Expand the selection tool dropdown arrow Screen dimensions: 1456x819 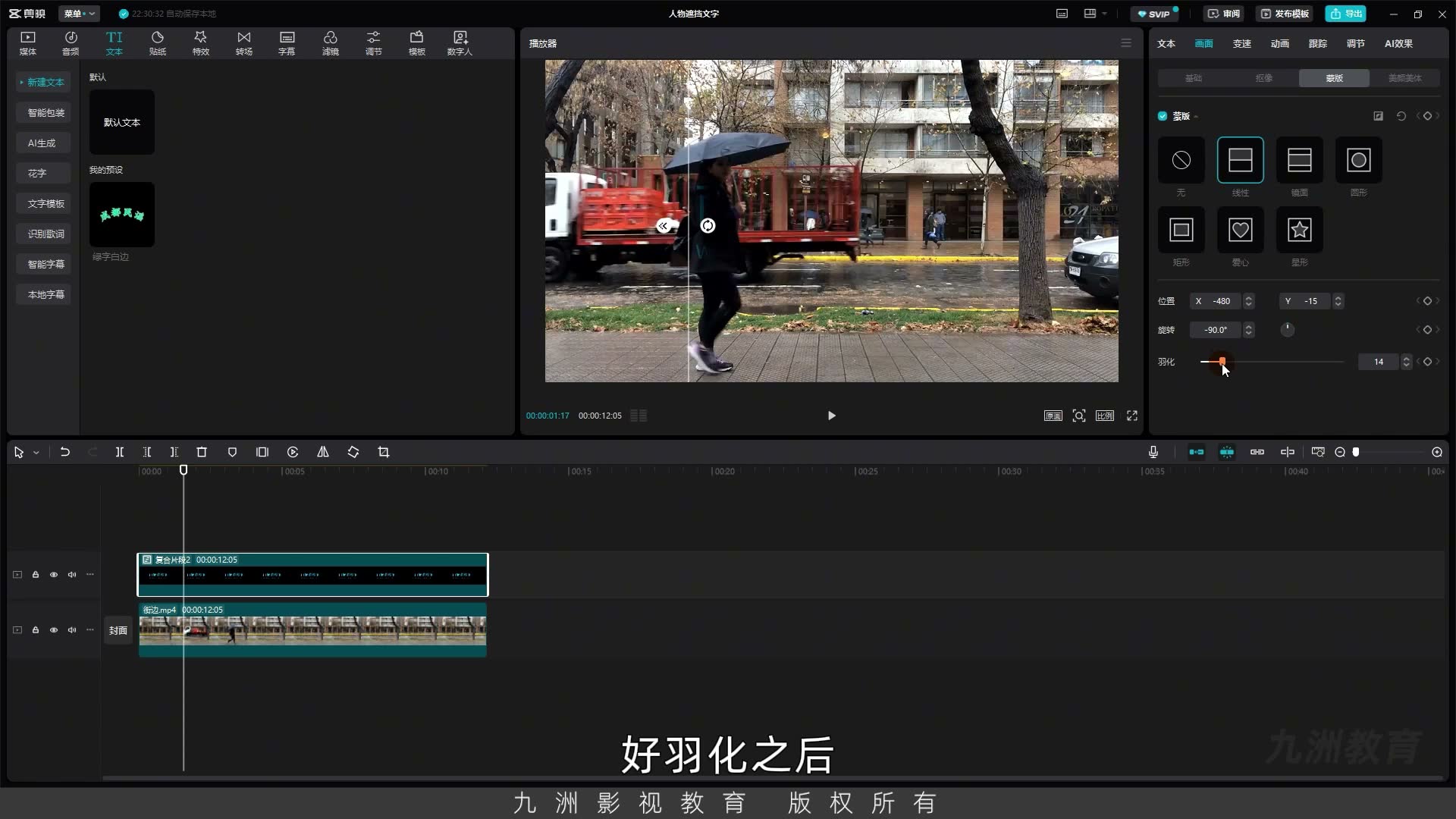[36, 453]
